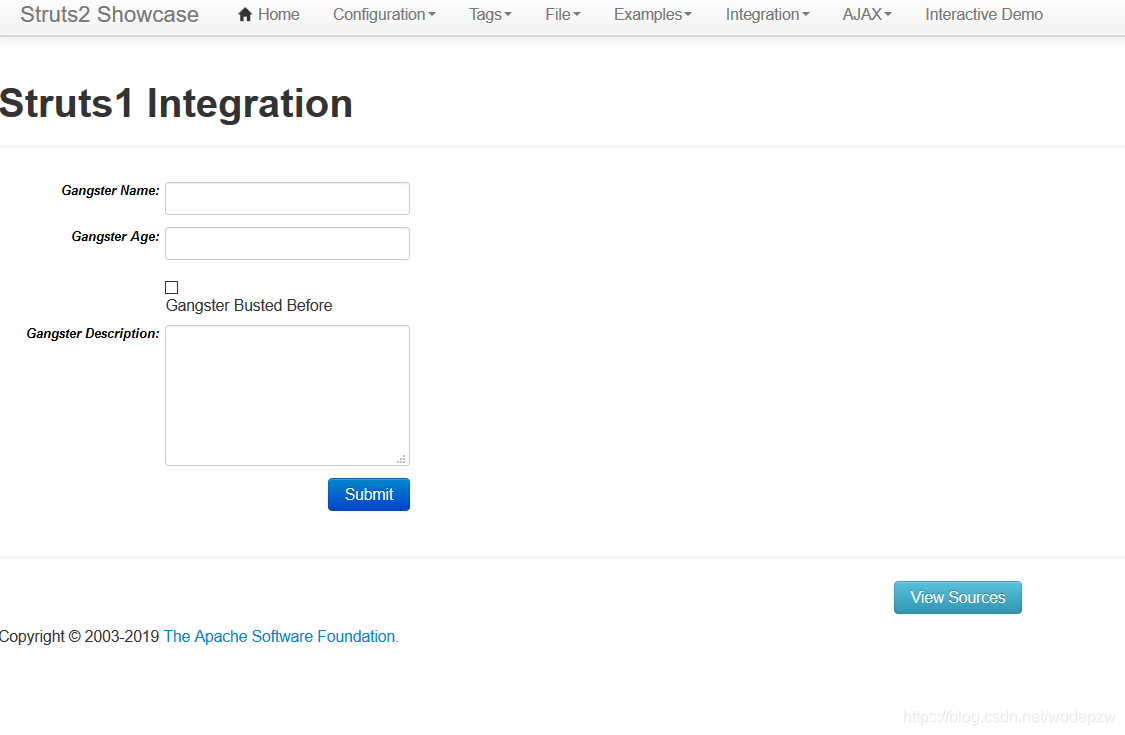Expand the Integration dropdown menu

click(x=767, y=14)
